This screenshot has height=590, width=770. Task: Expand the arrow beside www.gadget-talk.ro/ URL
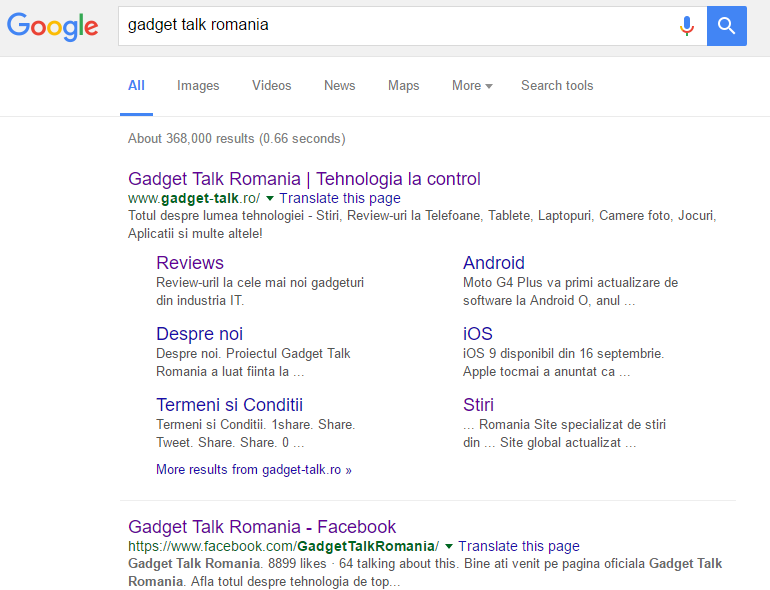click(x=270, y=198)
